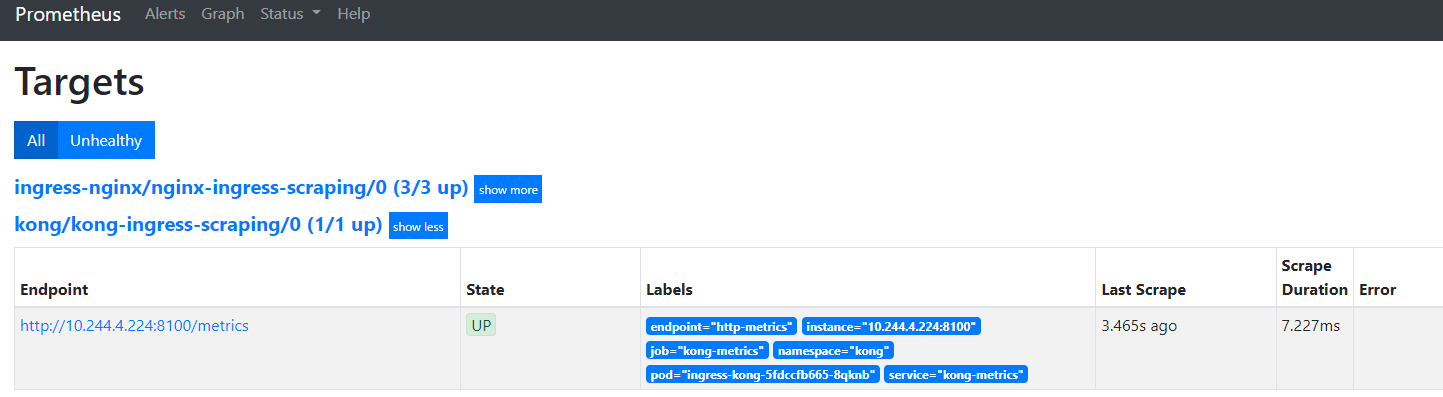Click the Prometheus brand logo text
The width and height of the screenshot is (1443, 397).
[68, 14]
